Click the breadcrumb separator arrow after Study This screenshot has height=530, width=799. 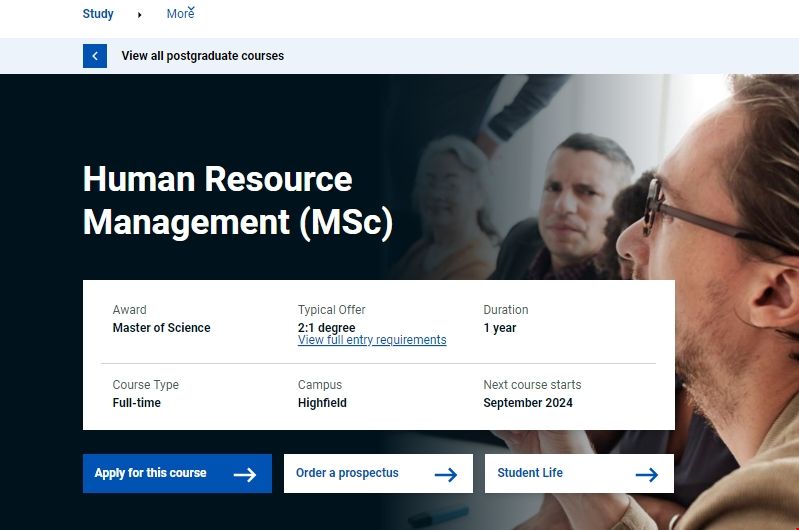point(139,15)
